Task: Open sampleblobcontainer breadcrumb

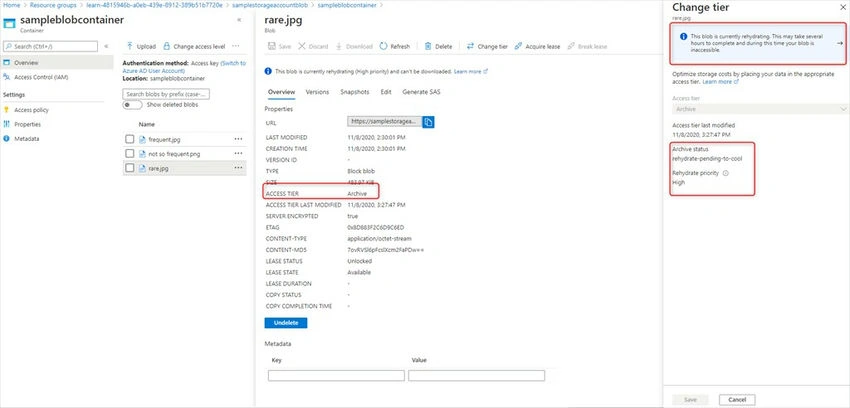Action: [x=347, y=5]
